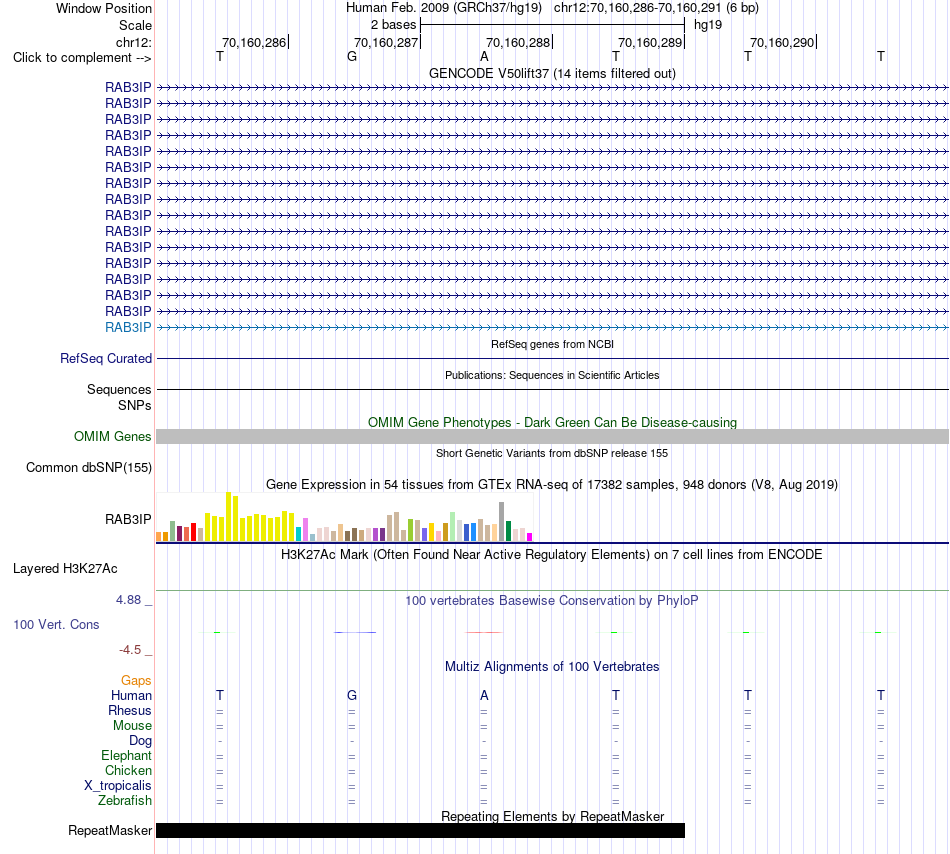Select position label 70,160,287
This screenshot has height=854, width=950.
(x=386, y=42)
